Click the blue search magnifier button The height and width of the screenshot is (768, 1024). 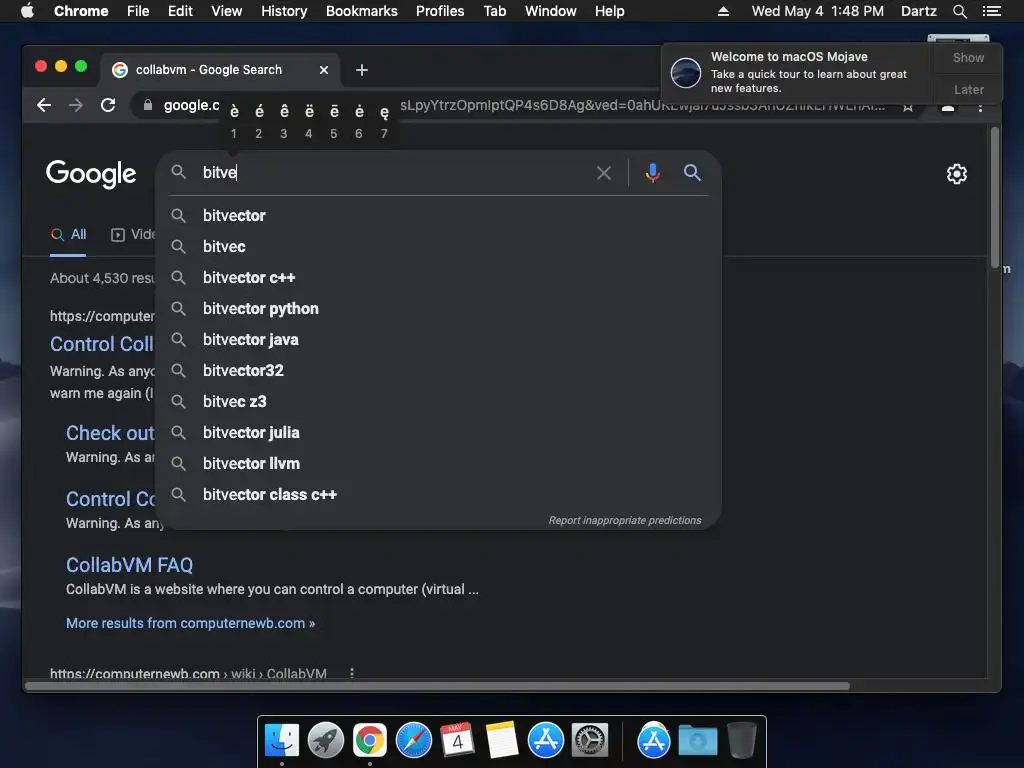coord(692,173)
